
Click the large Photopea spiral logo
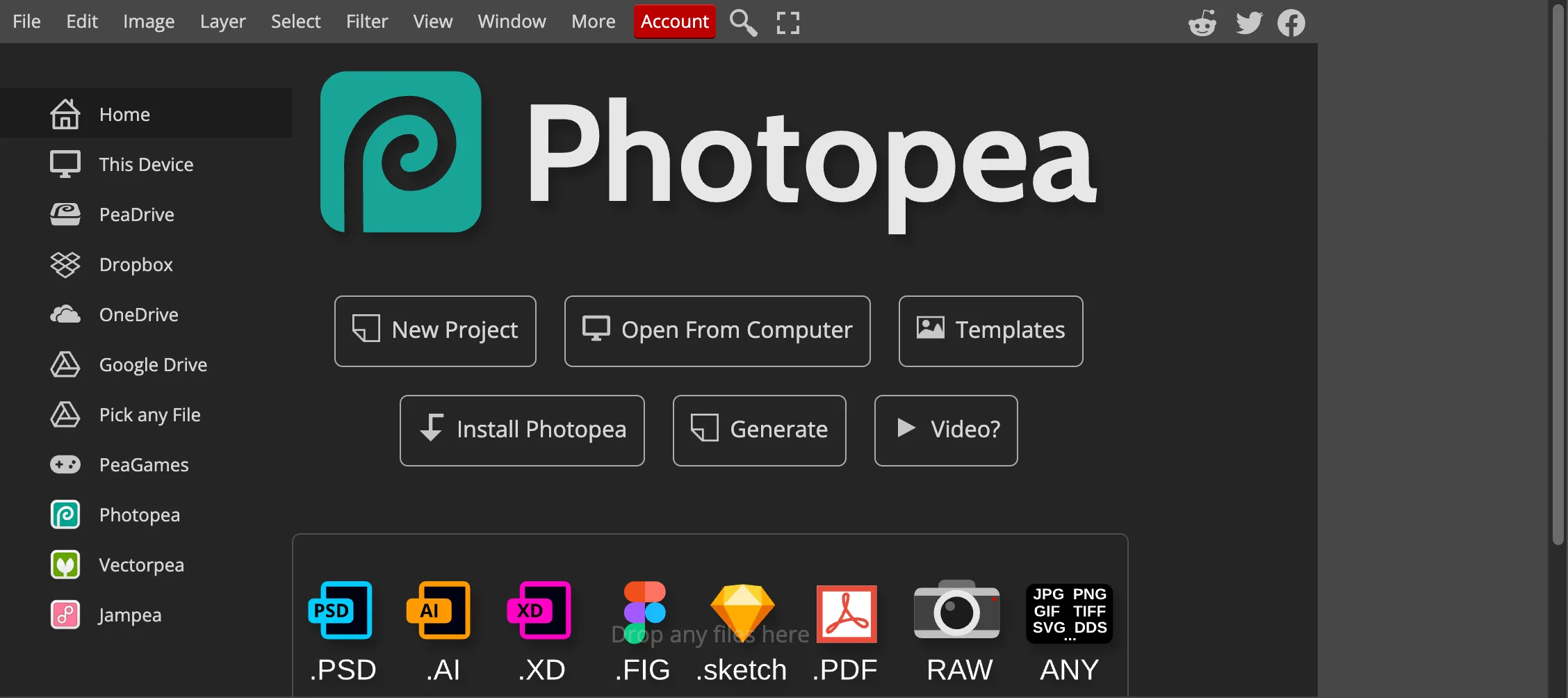click(x=401, y=152)
